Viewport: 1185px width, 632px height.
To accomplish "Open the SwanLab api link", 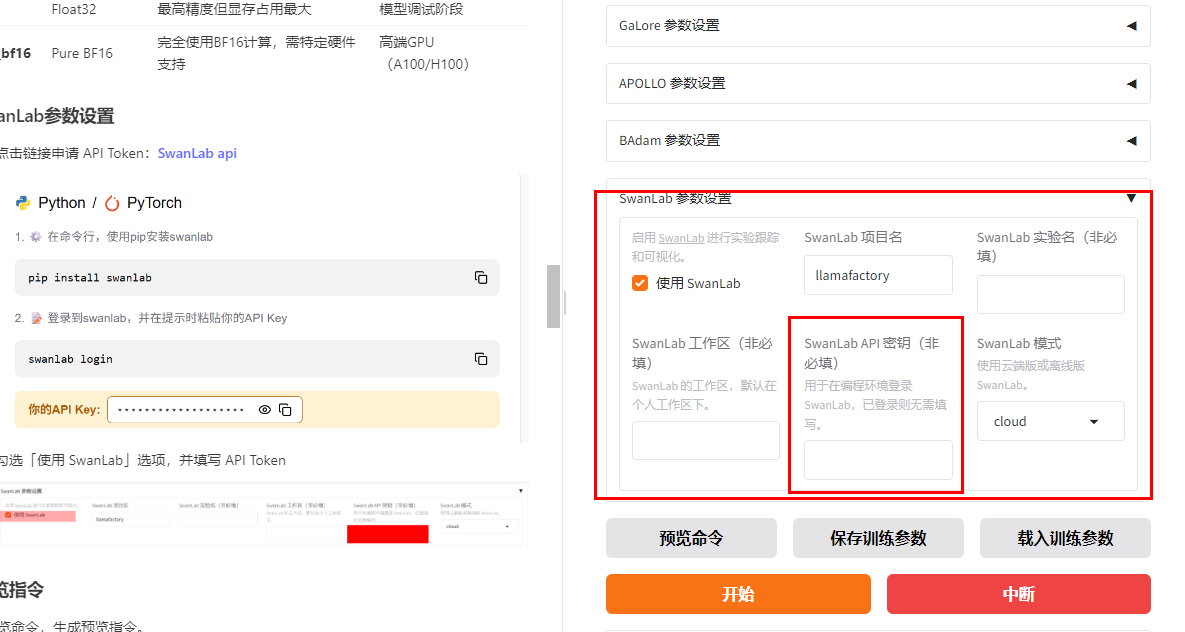I will coord(197,153).
